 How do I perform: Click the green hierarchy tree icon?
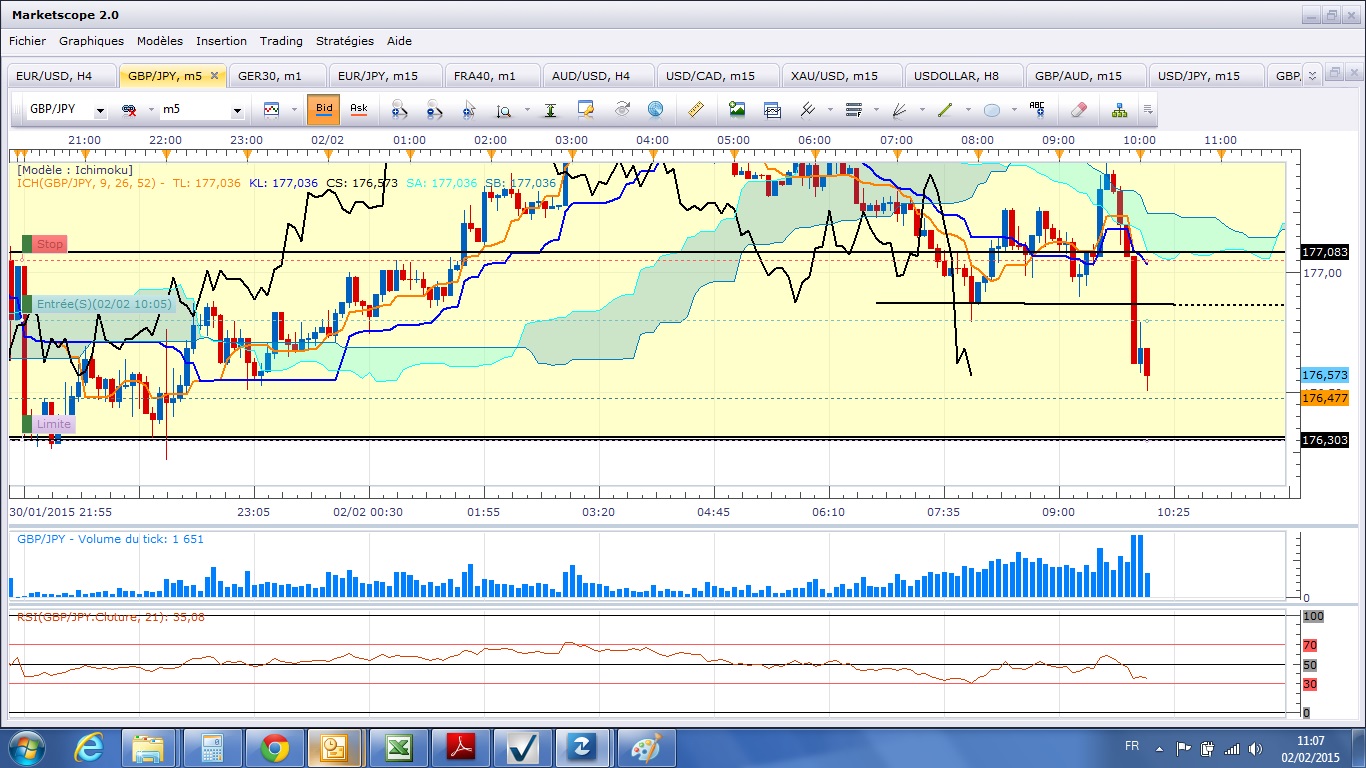point(1119,109)
